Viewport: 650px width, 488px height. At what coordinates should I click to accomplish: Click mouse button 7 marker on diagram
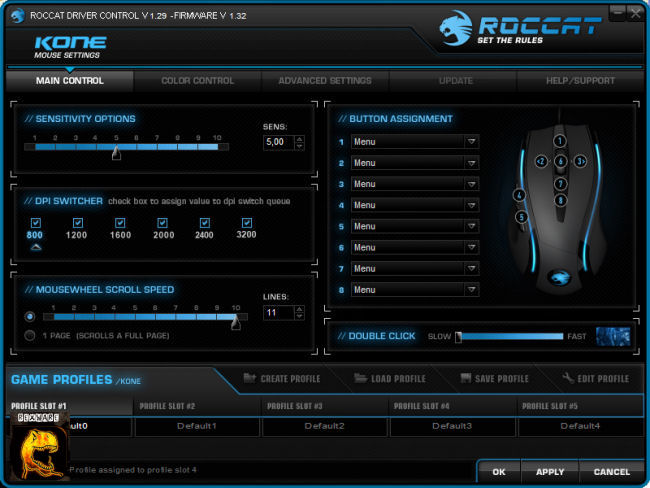(x=560, y=184)
